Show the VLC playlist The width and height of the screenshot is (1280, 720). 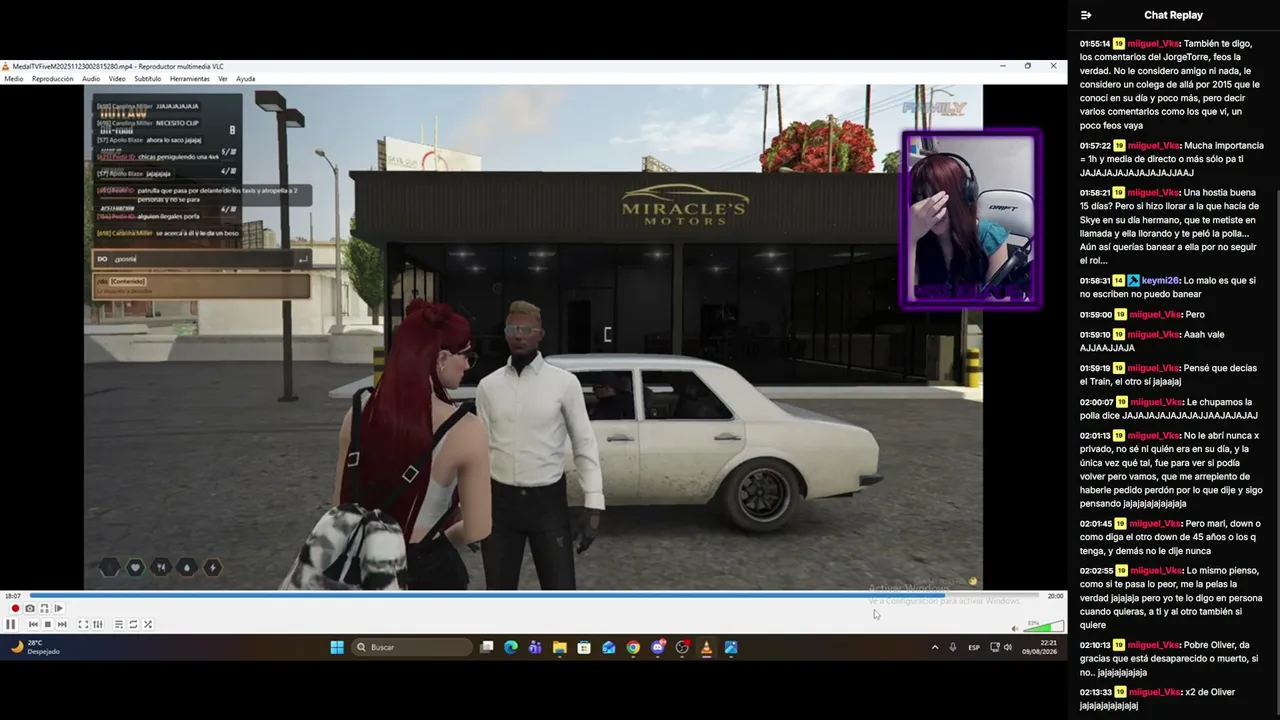[x=118, y=624]
